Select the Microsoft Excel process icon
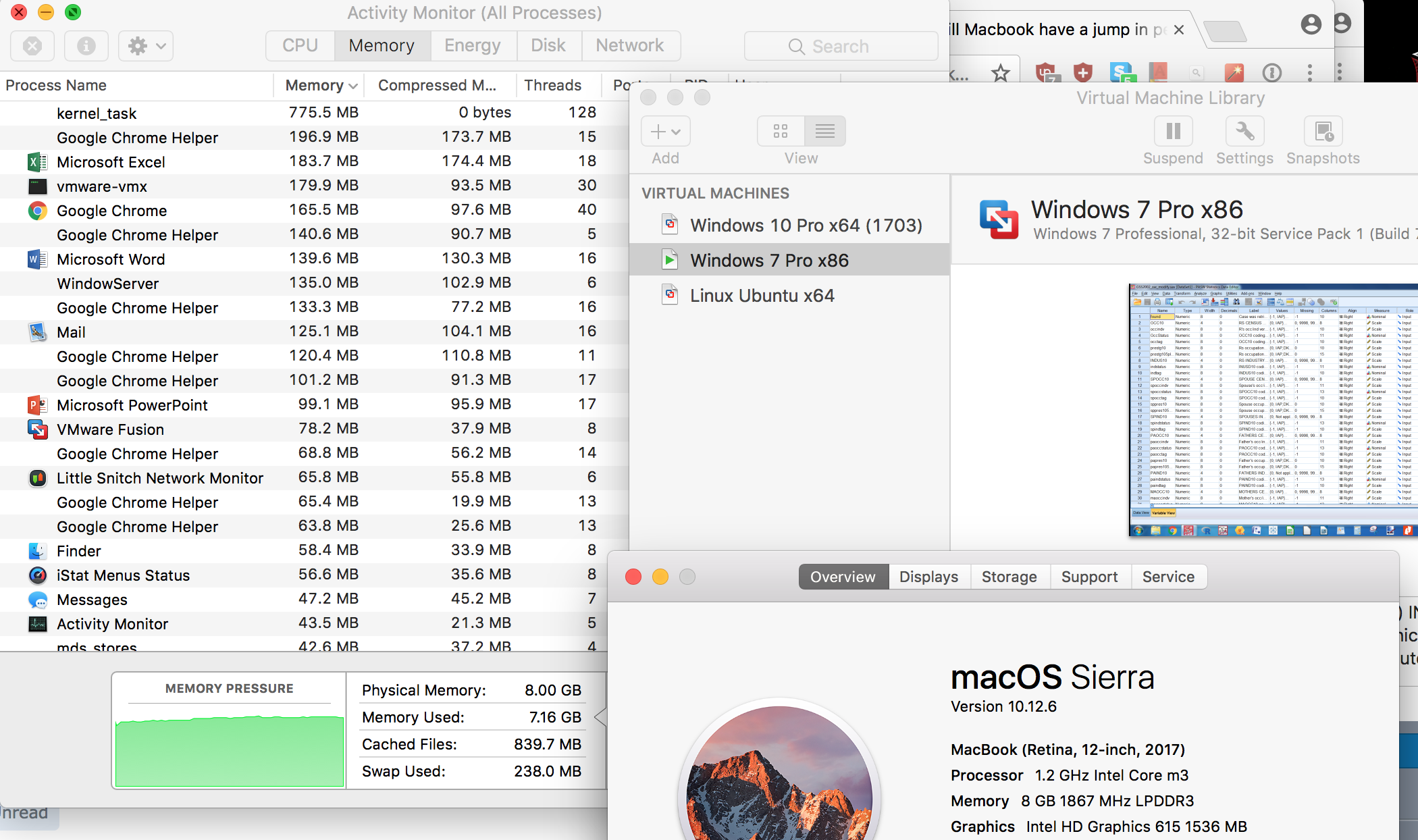Screen dimensions: 1418x840 click(x=37, y=162)
